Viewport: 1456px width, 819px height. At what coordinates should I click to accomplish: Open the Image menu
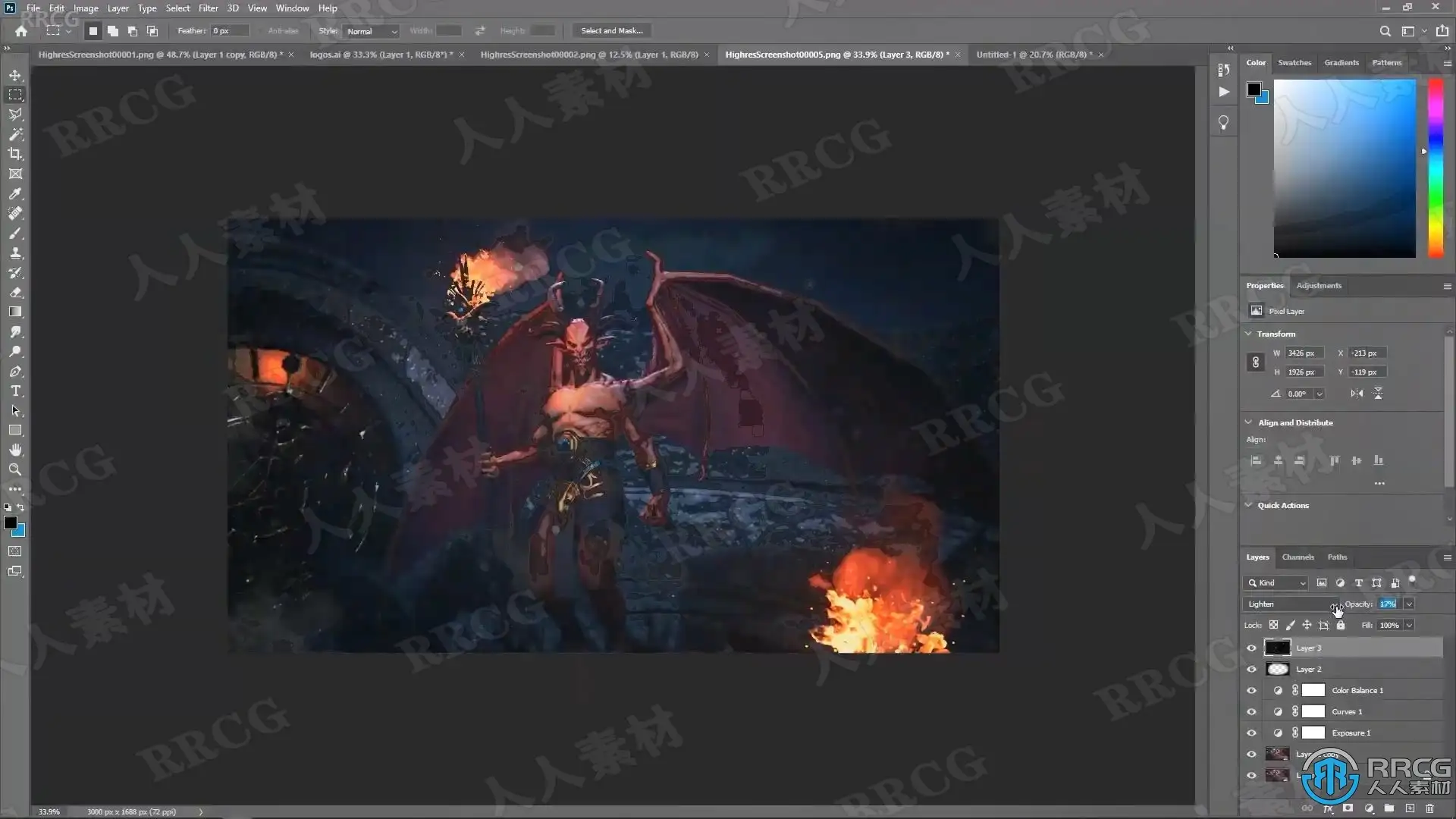[x=86, y=8]
